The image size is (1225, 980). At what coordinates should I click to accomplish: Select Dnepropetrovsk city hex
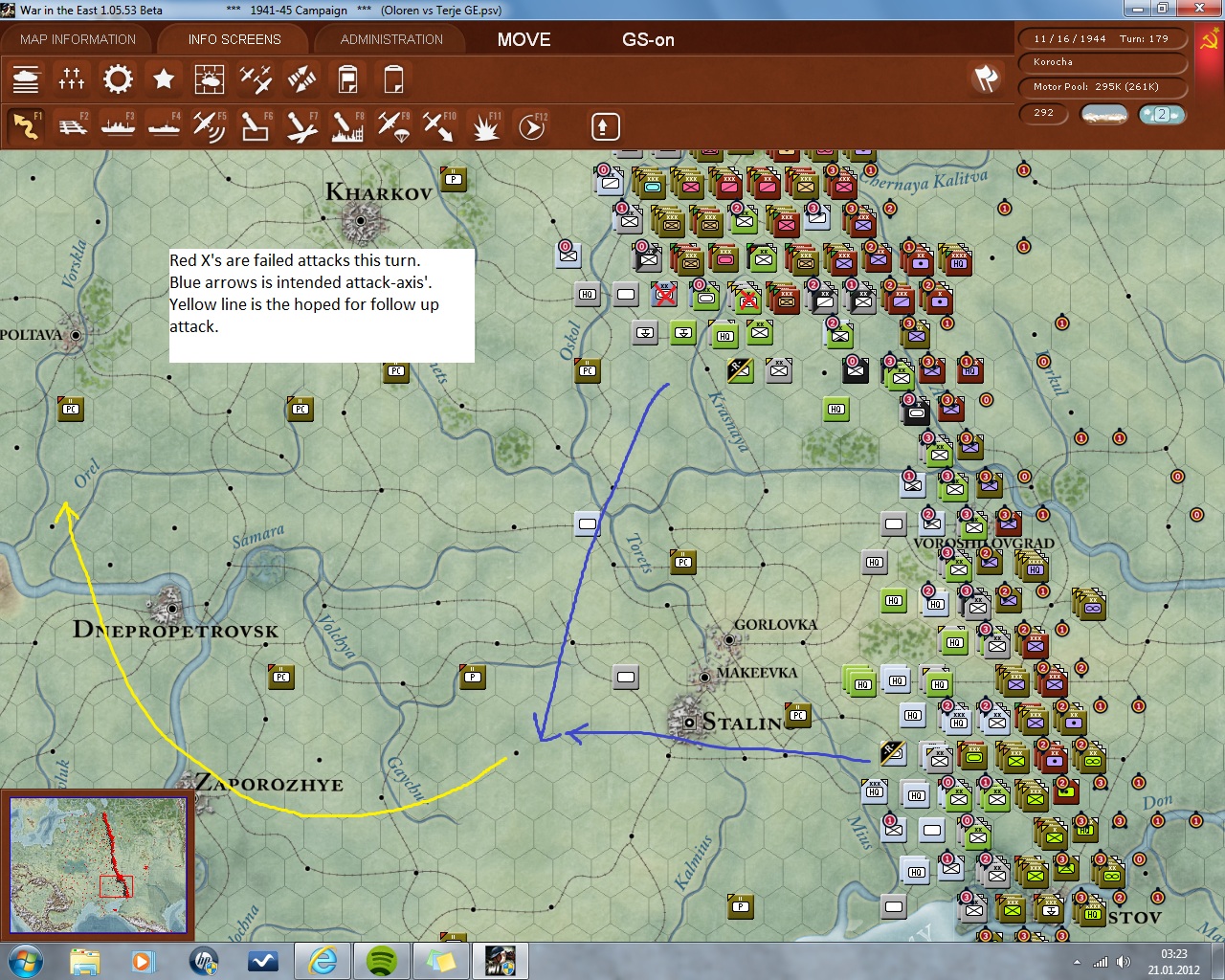(172, 608)
